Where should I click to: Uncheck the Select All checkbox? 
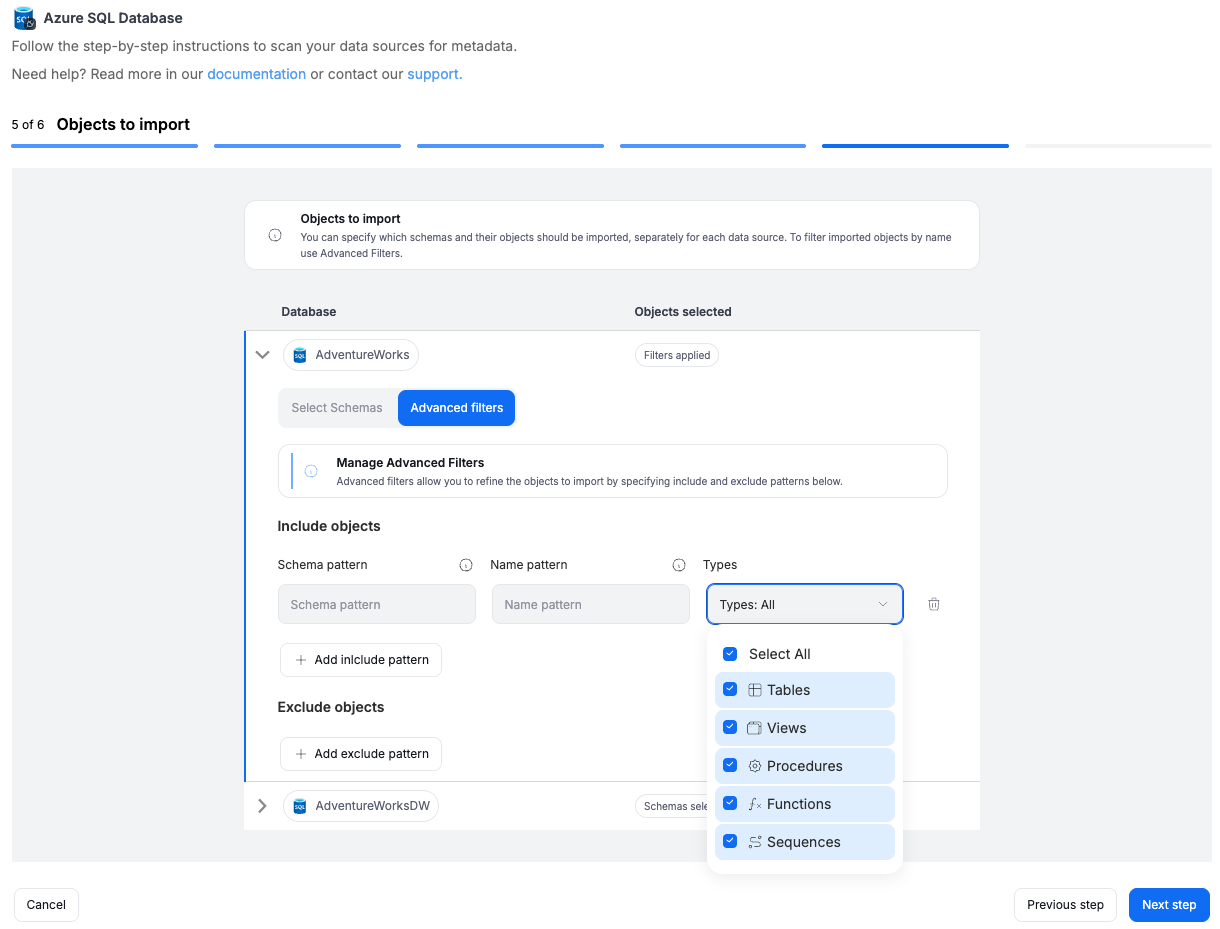coord(730,654)
